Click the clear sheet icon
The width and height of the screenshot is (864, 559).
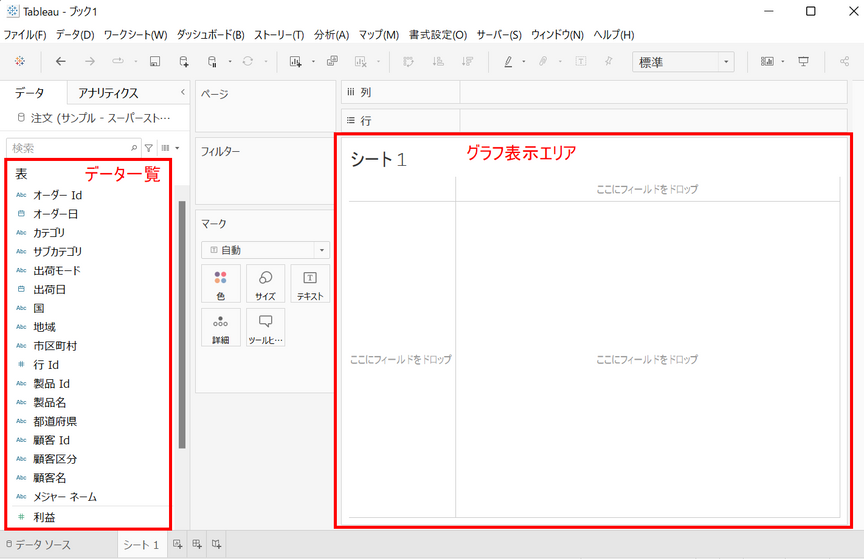click(x=361, y=61)
